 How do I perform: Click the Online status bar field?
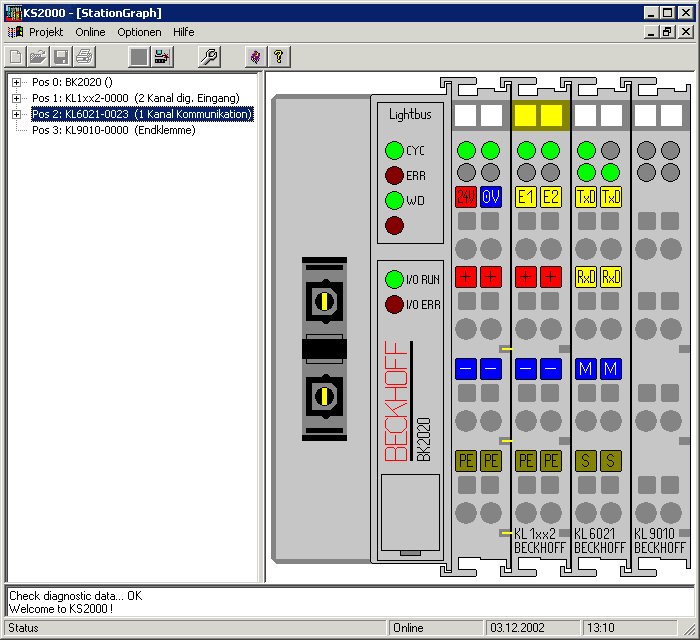tap(436, 628)
